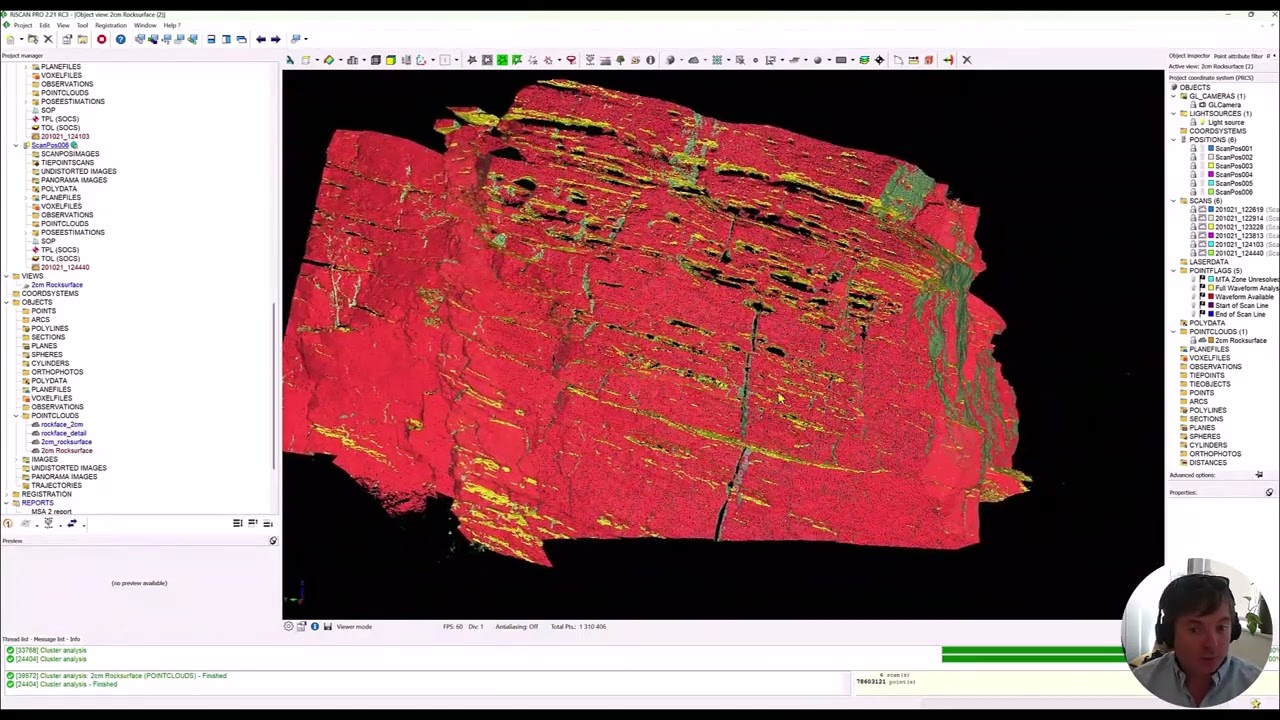Click the forward navigation arrow icon
Image resolution: width=1280 pixels, height=720 pixels.
point(275,39)
